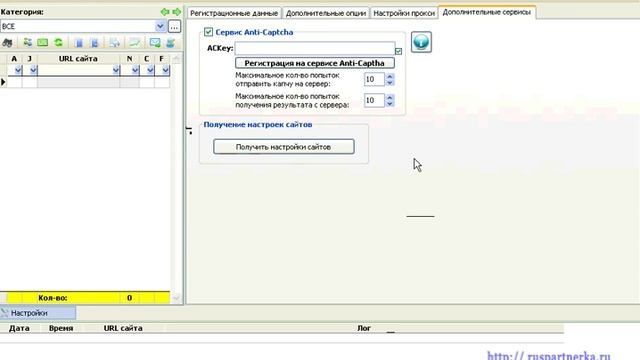Open the filter dropdown under column A
The height and width of the screenshot is (360, 640).
point(18,70)
